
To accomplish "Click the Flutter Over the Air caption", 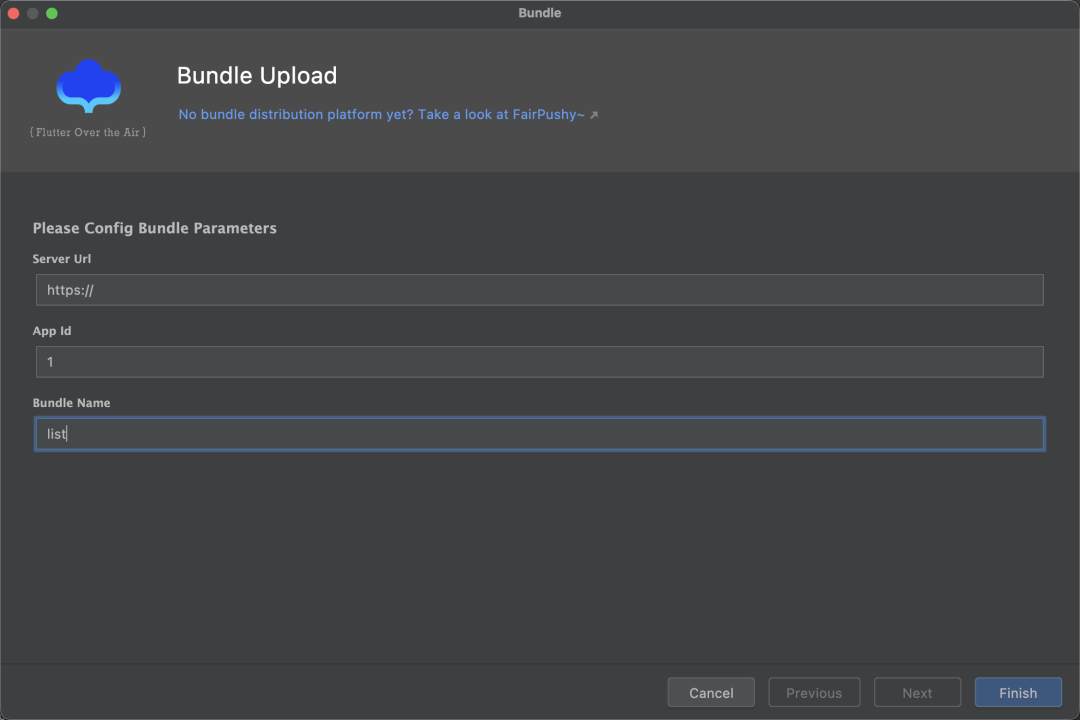I will [x=88, y=132].
